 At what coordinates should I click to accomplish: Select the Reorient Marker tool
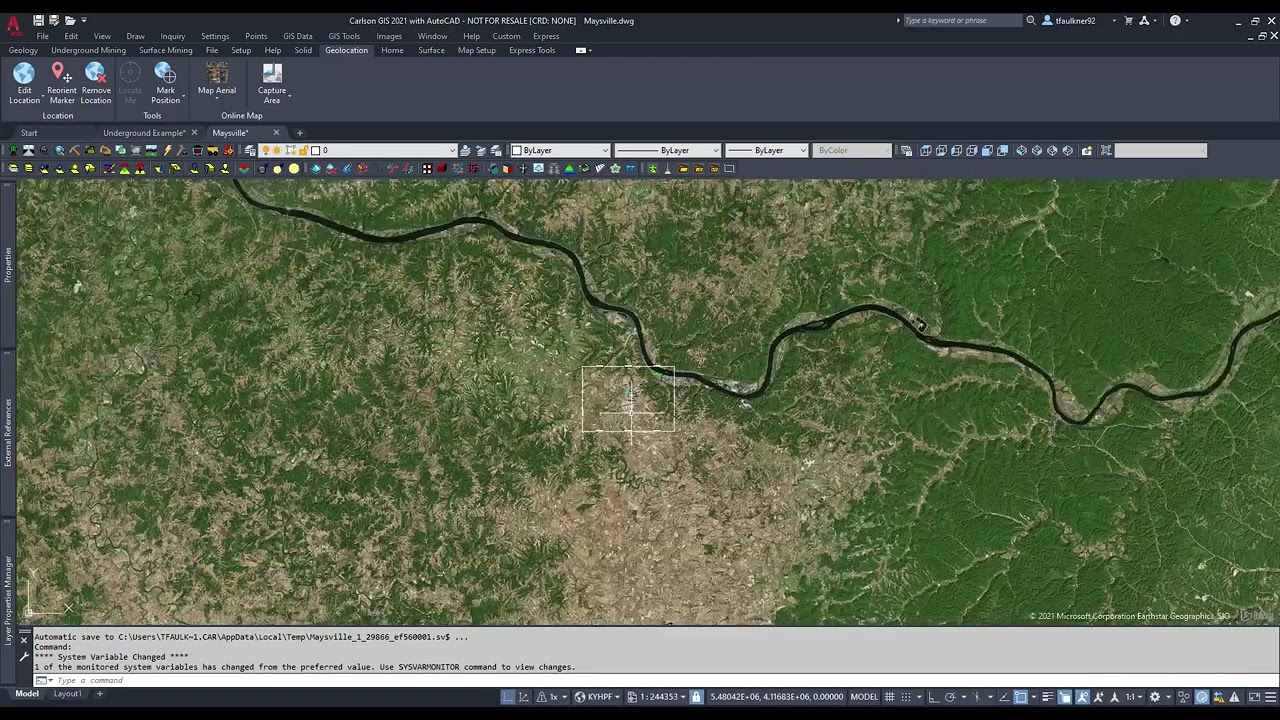click(x=61, y=83)
